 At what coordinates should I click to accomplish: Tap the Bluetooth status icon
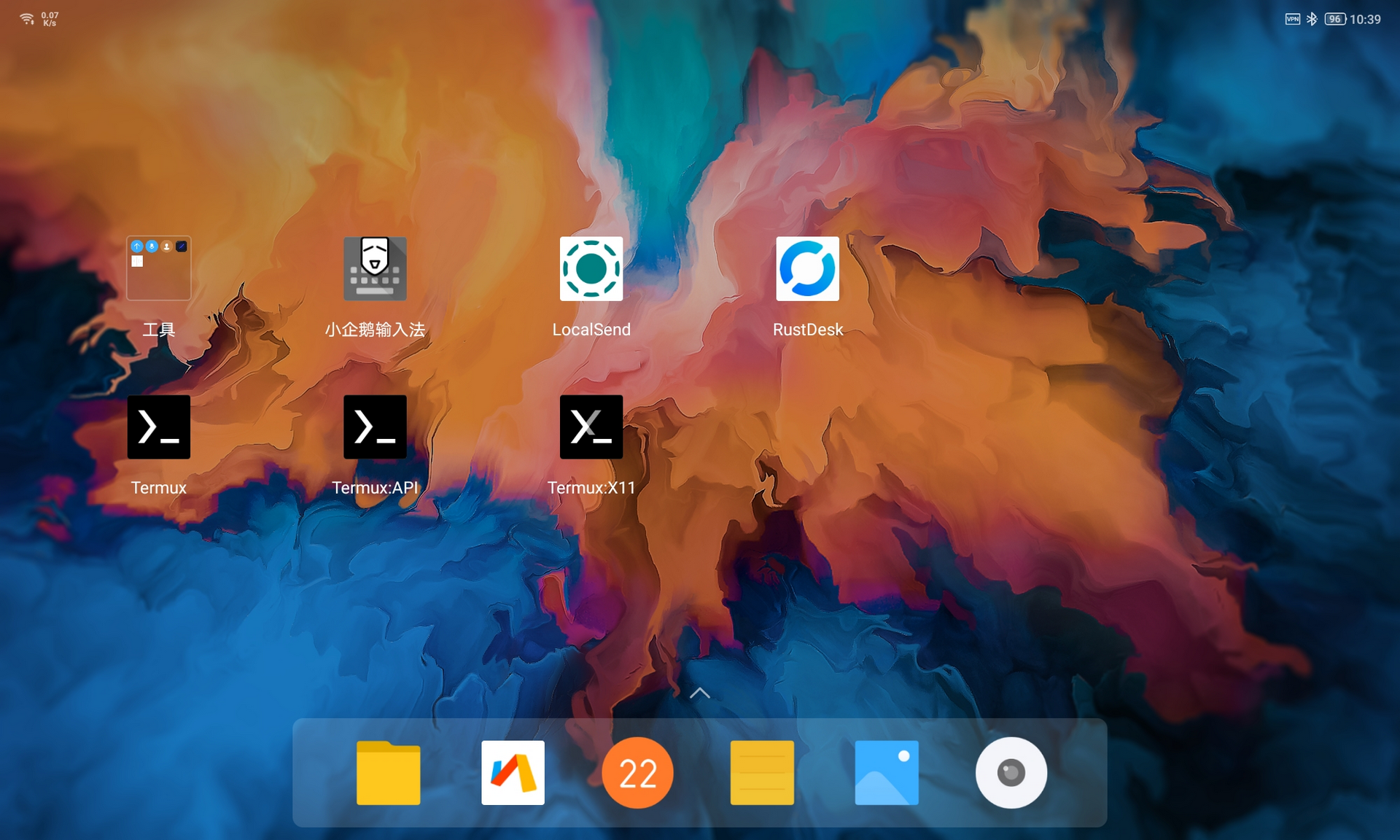tap(1312, 19)
